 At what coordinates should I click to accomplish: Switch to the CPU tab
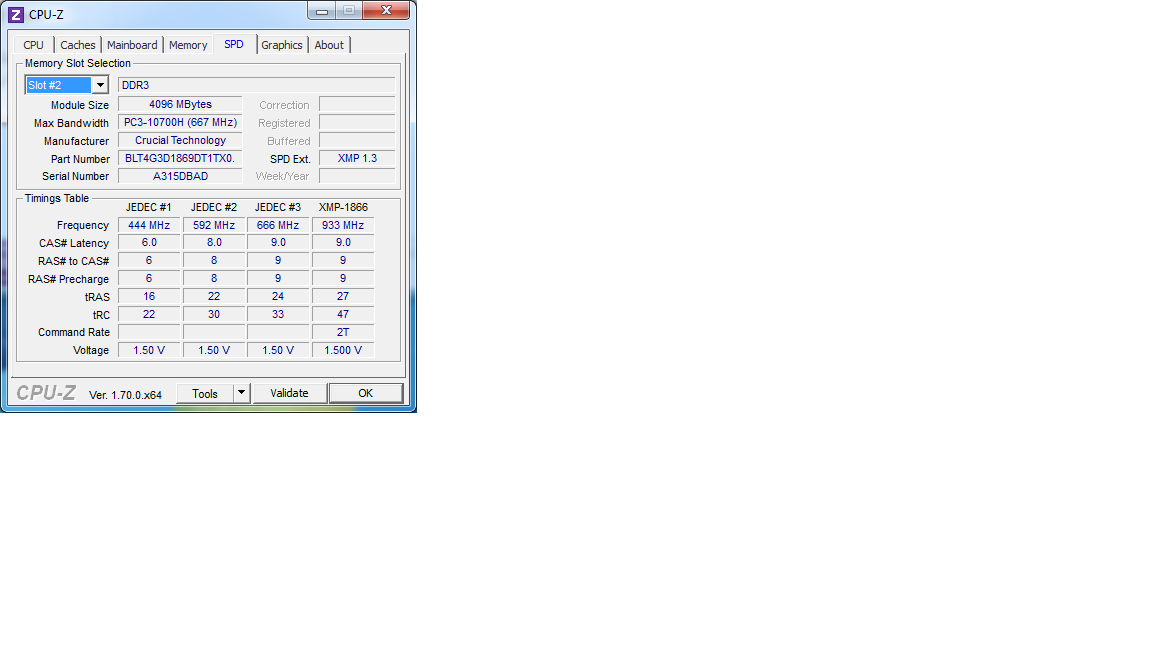34,45
